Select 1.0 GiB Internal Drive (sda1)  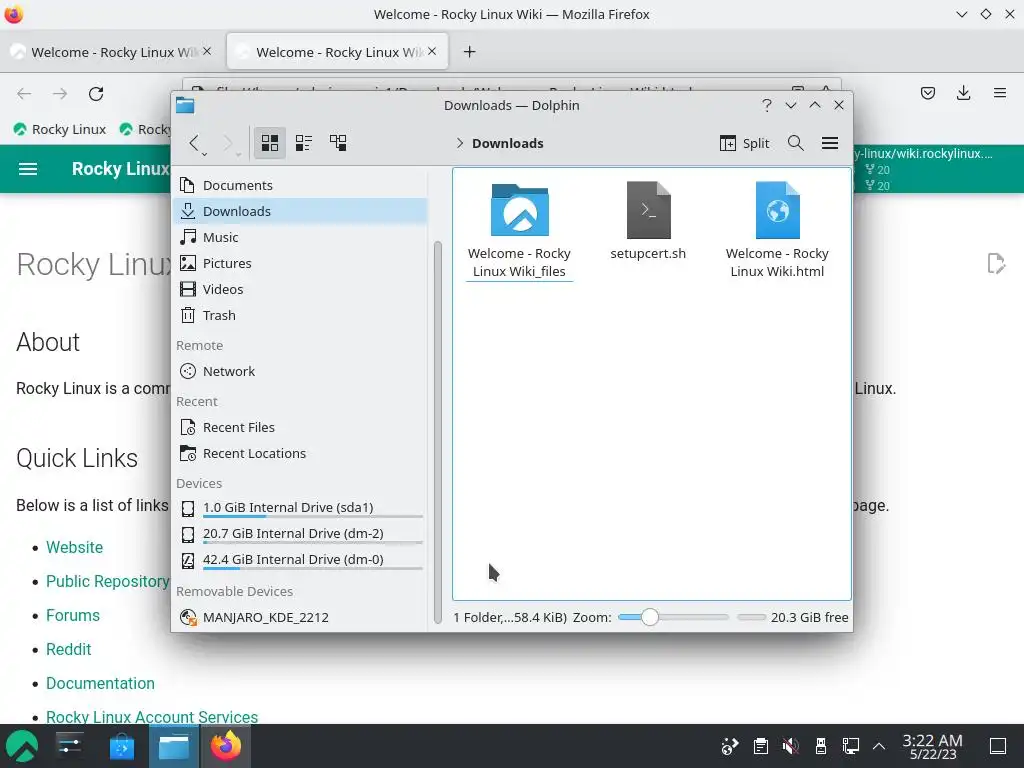300,508
